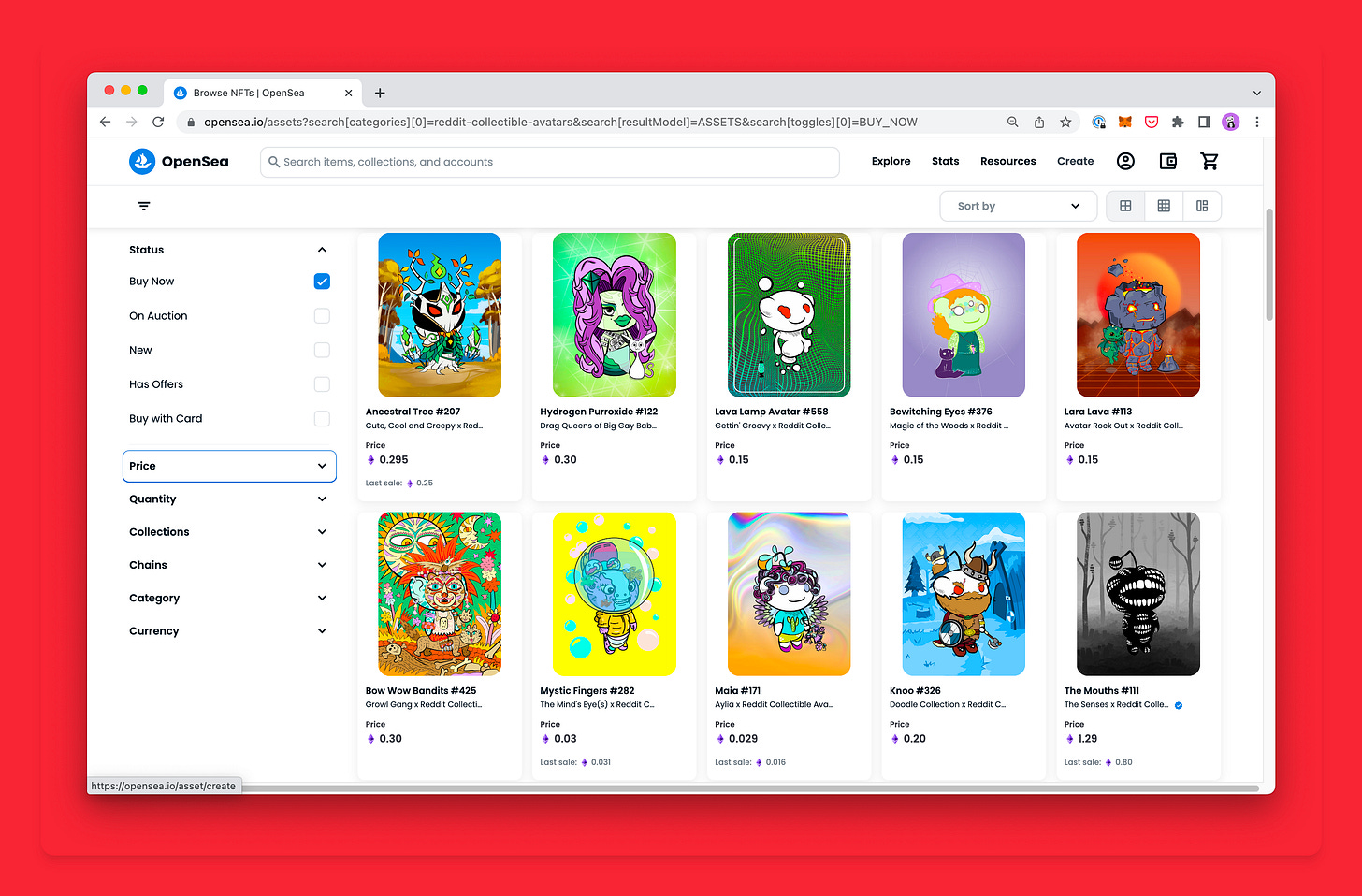Screen dimensions: 1362x896
Task: Open the Chrome profile avatar
Action: (1231, 122)
